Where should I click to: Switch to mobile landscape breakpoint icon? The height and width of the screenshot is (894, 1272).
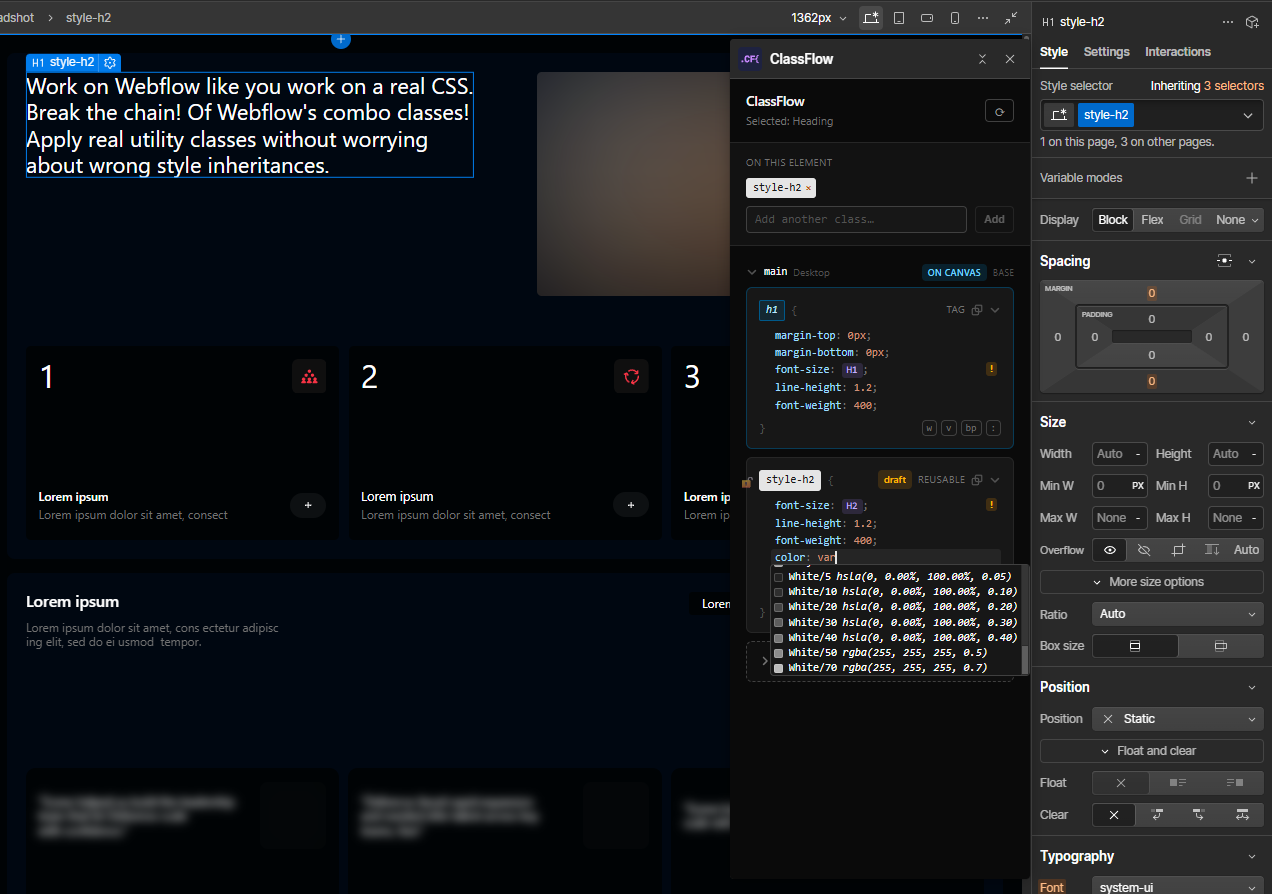[x=927, y=18]
